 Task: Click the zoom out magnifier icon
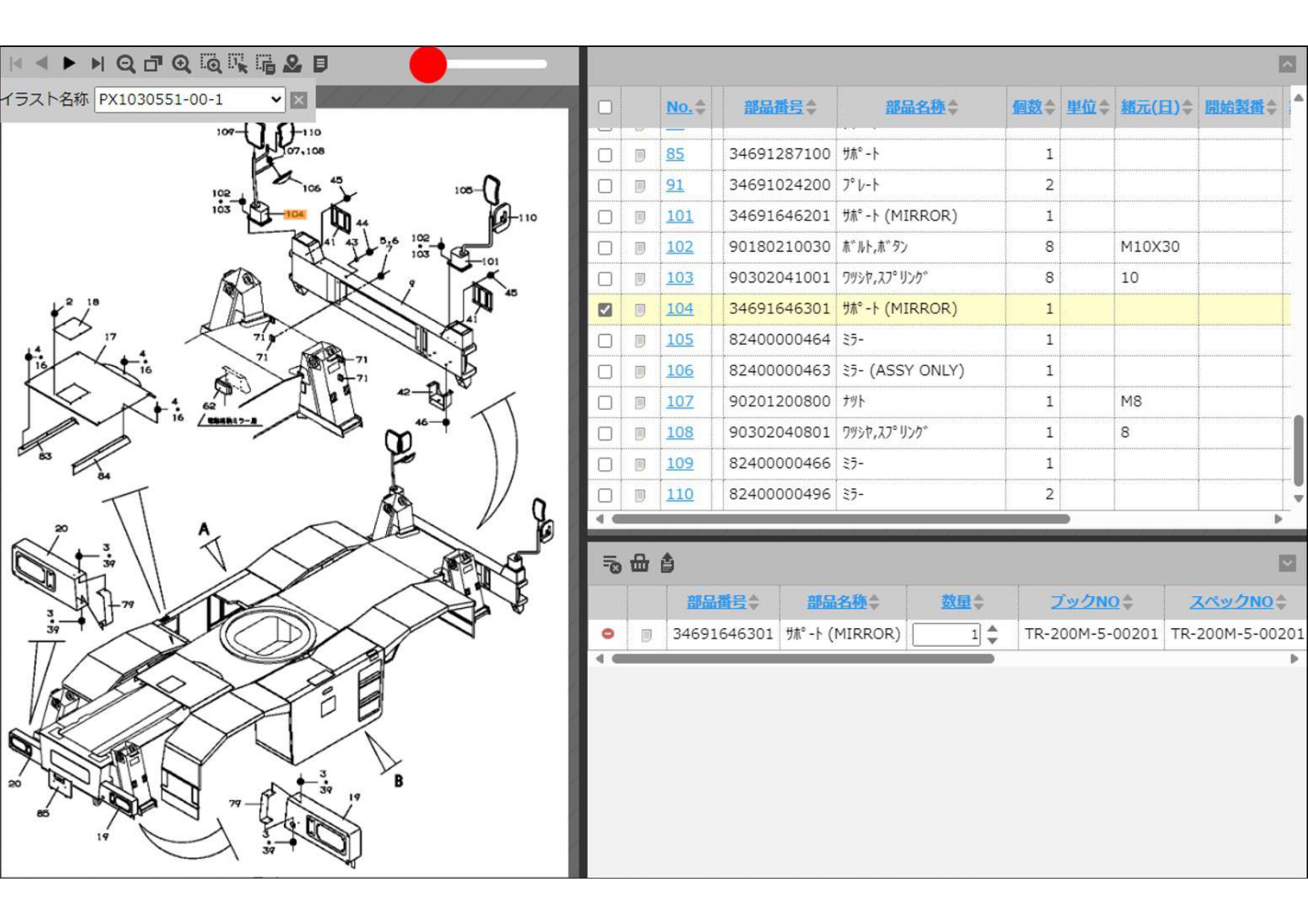click(125, 64)
